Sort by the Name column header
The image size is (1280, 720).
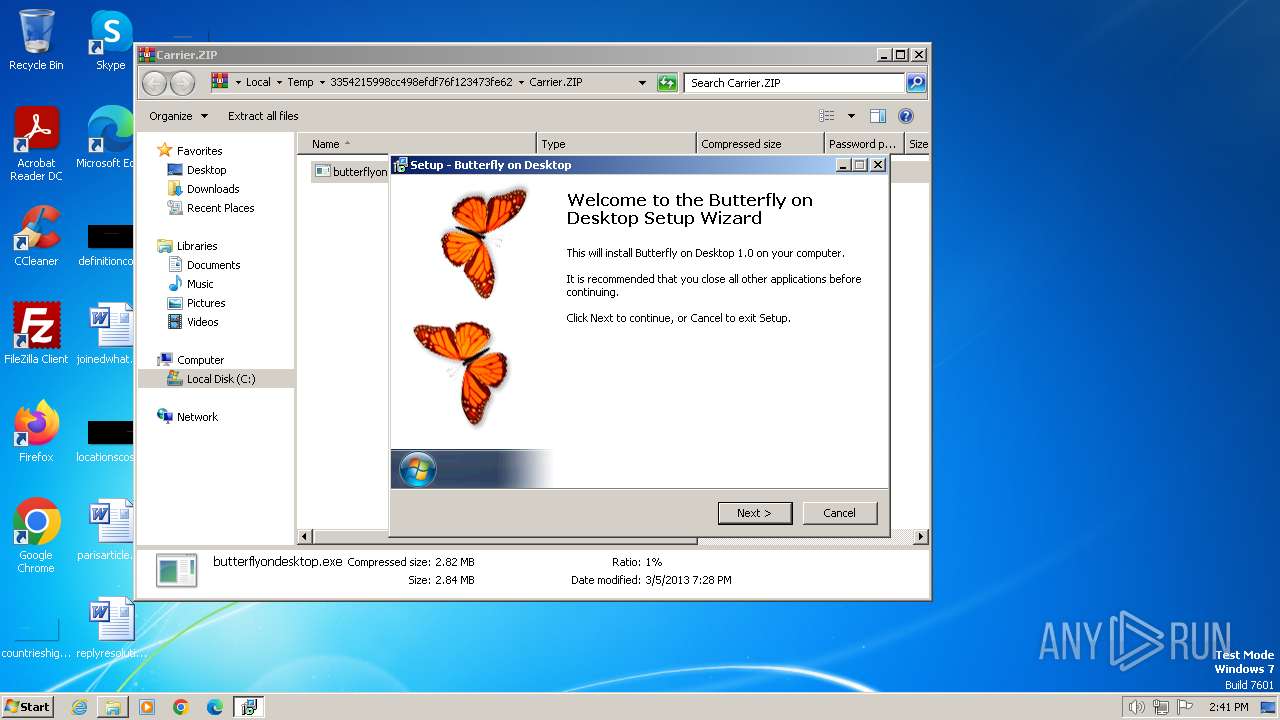click(417, 144)
